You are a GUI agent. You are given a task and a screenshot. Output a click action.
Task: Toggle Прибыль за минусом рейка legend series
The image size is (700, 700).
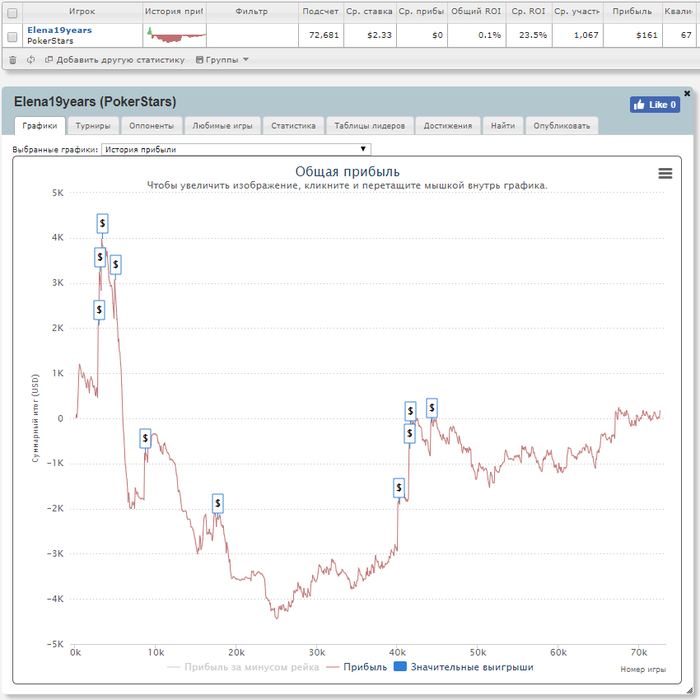[243, 667]
